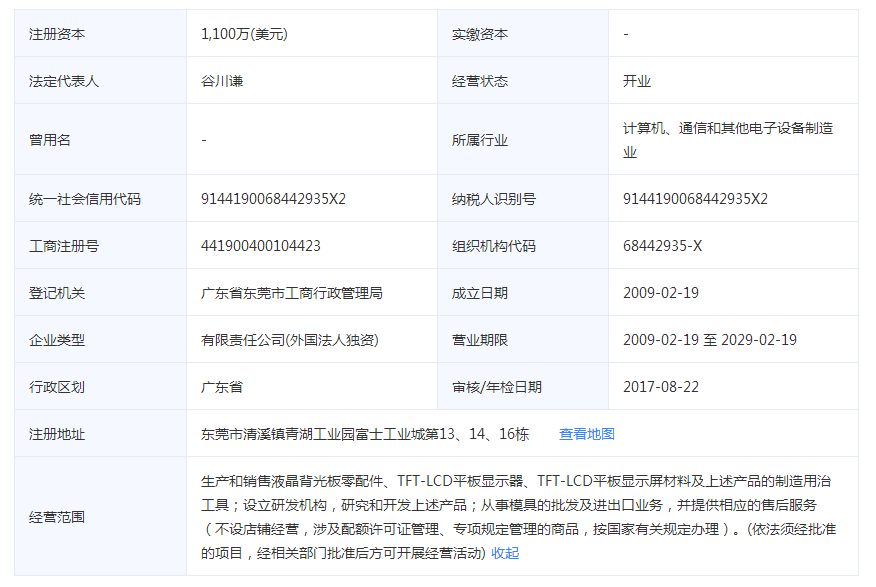Click the registered address 东莞市清溪镇青湖工业园
This screenshot has width=876, height=587.
coord(365,434)
